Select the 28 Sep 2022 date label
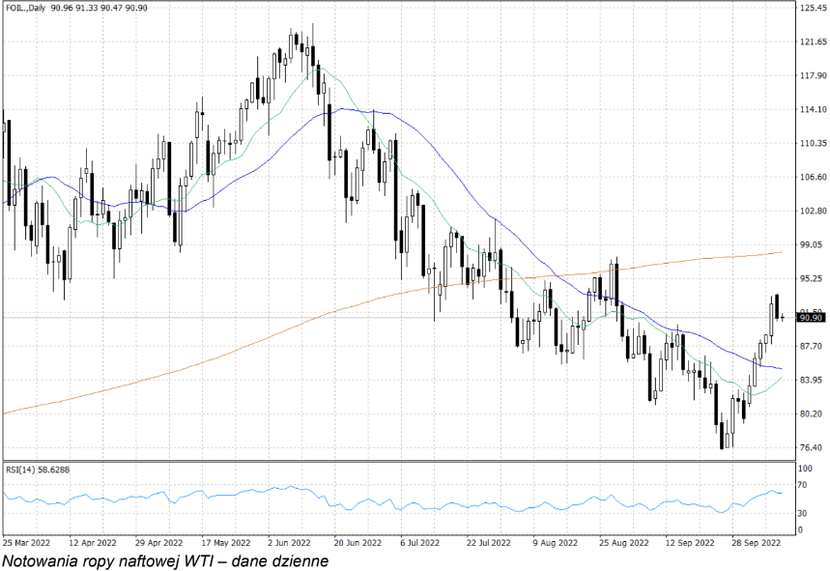The image size is (830, 571). [755, 543]
